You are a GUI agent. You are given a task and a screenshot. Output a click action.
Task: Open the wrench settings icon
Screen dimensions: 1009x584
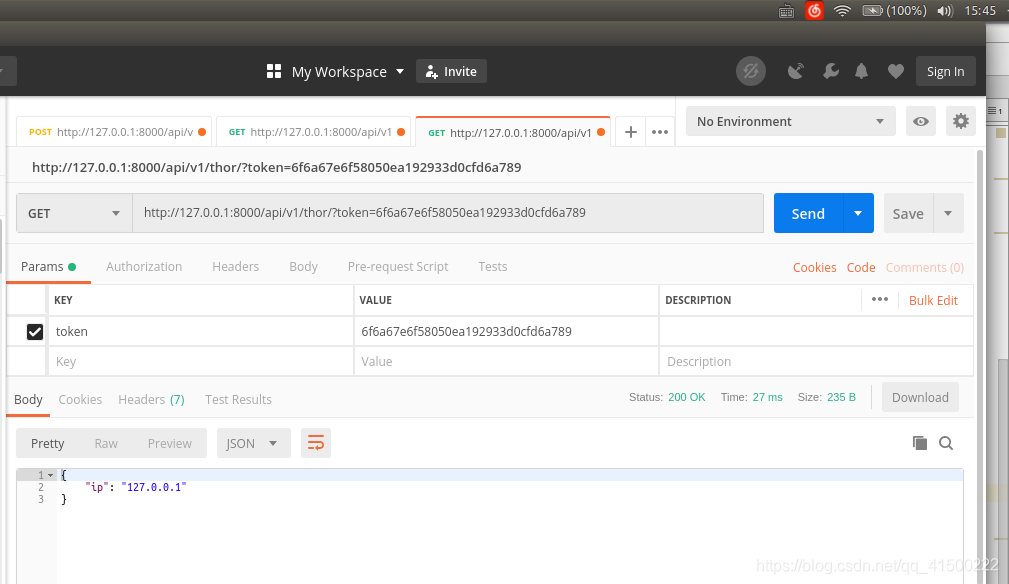(x=831, y=71)
